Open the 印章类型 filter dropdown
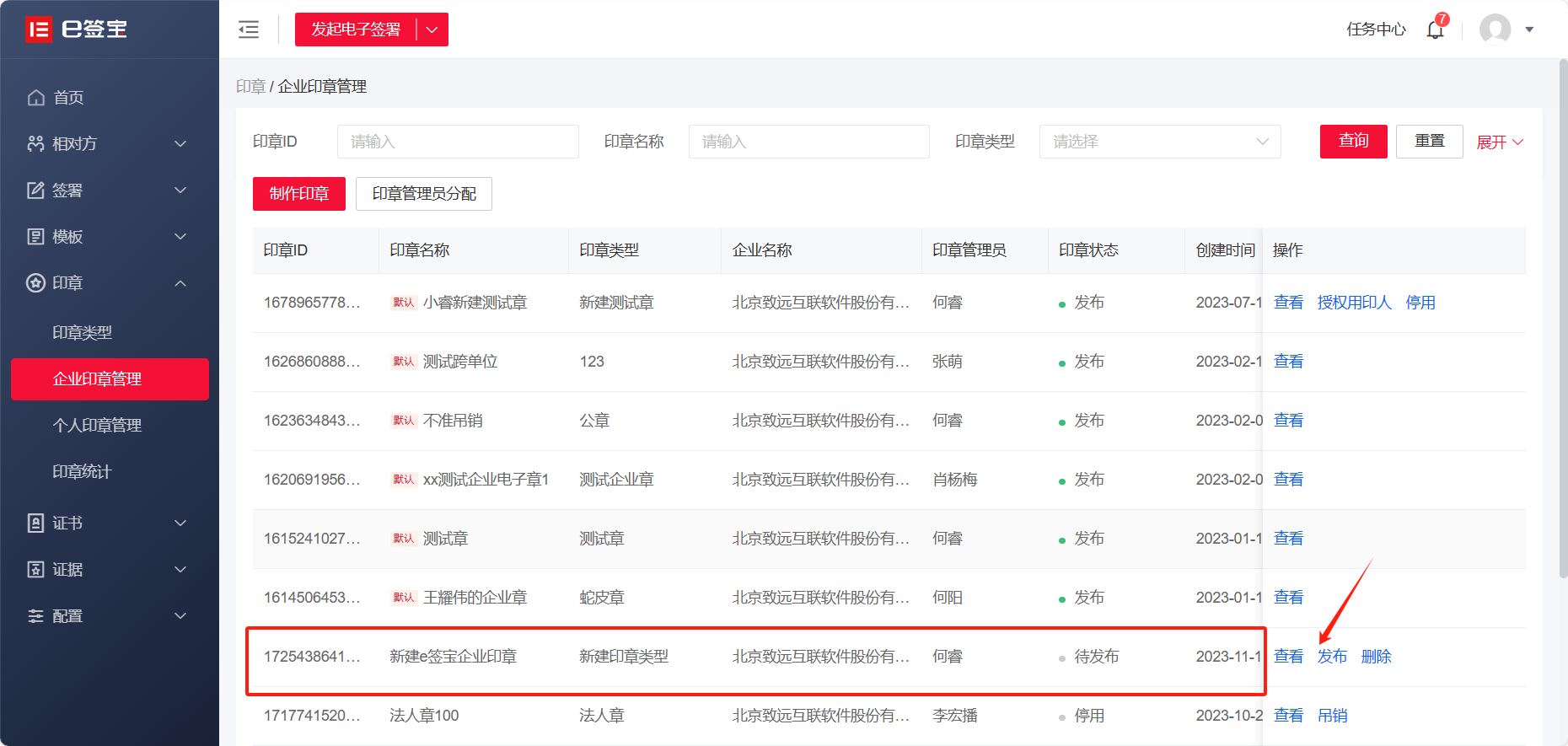The height and width of the screenshot is (746, 1568). 1160,142
